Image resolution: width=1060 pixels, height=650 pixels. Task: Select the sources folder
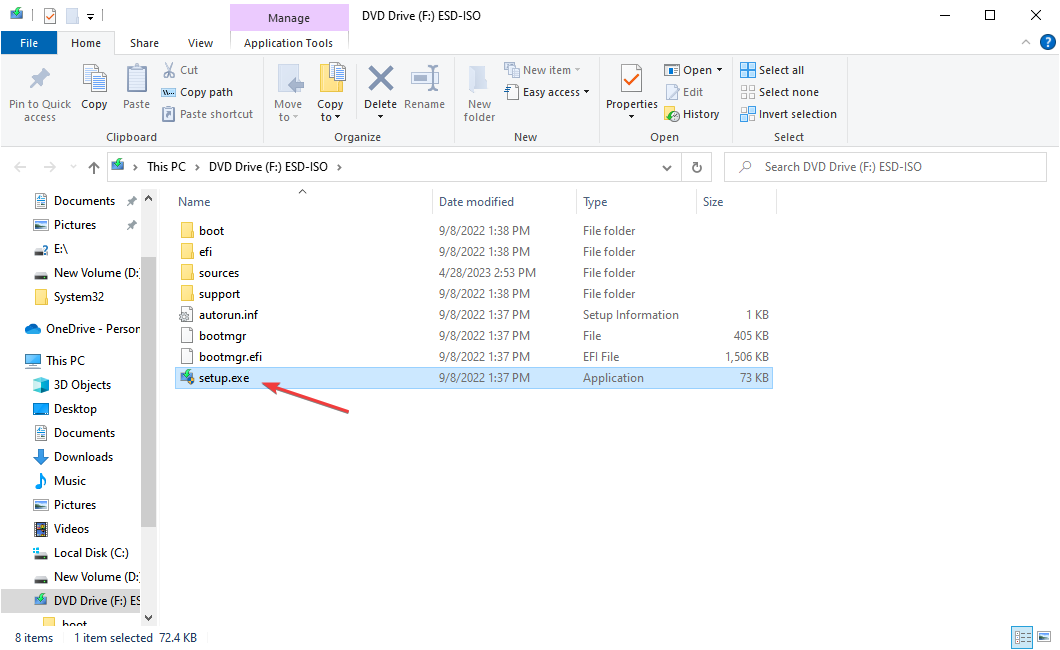[473, 272]
